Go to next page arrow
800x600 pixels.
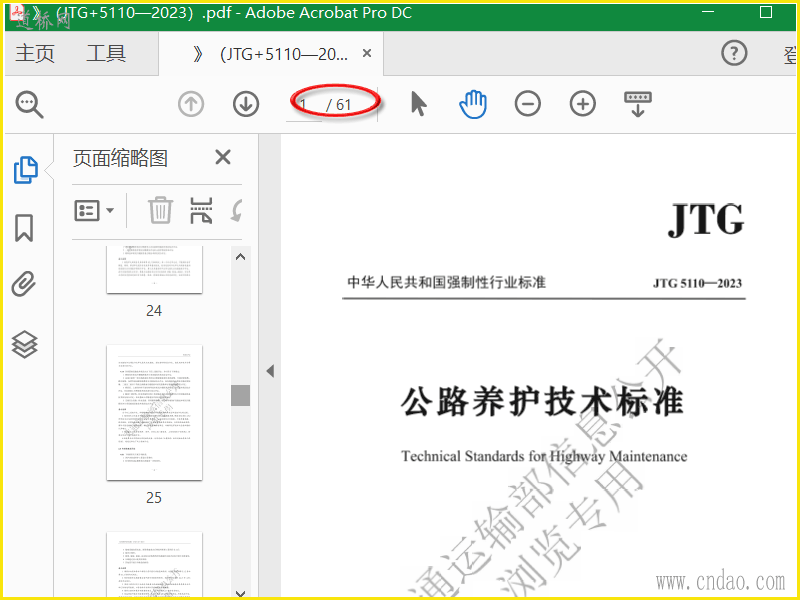[246, 104]
